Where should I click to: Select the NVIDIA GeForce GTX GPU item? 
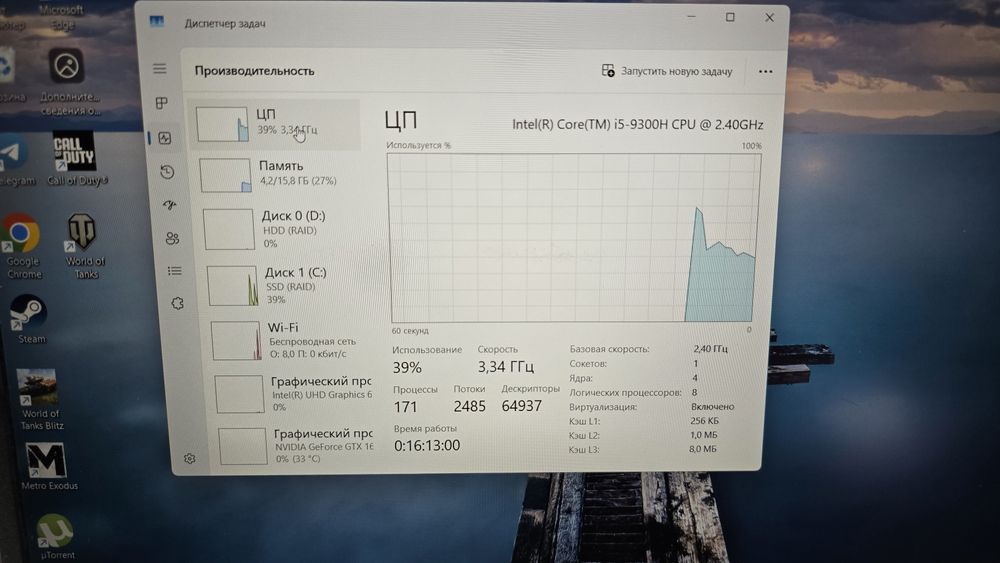(297, 445)
